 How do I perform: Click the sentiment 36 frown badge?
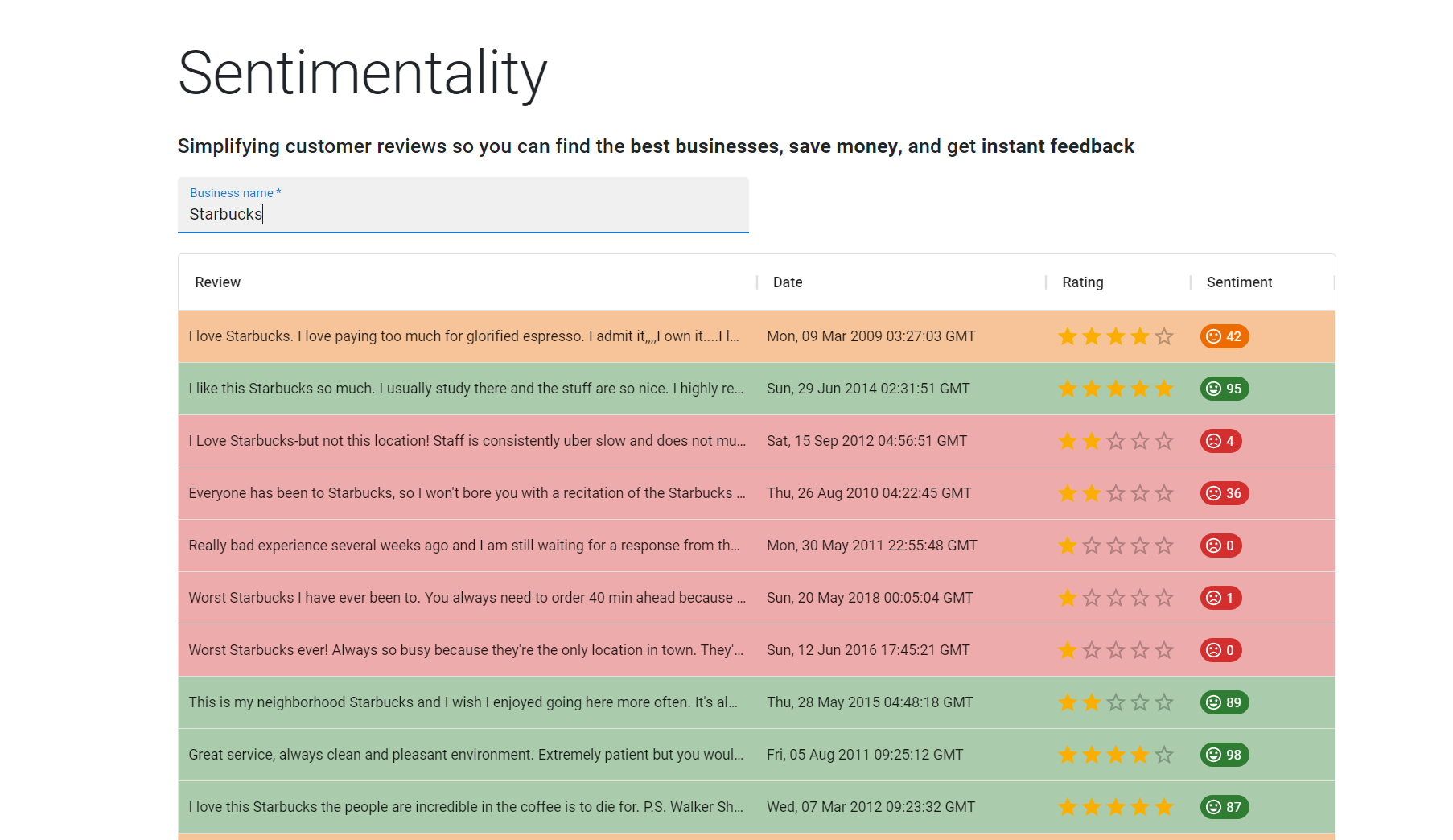pos(1224,493)
